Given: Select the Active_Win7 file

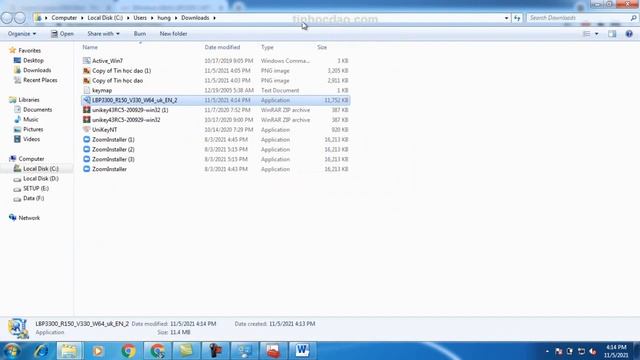Looking at the screenshot, I should (107, 60).
